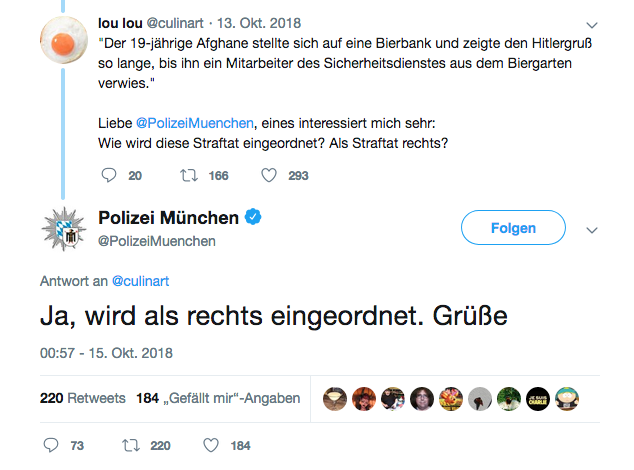Like lou lou's tweet with heart
The height and width of the screenshot is (470, 634).
[x=268, y=176]
